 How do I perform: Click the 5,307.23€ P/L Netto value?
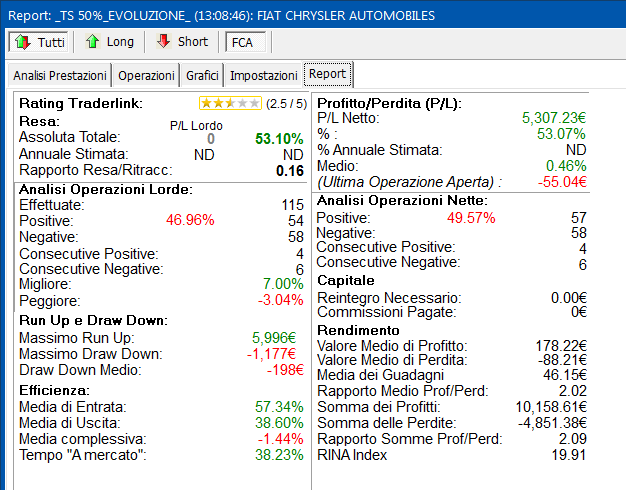554,118
